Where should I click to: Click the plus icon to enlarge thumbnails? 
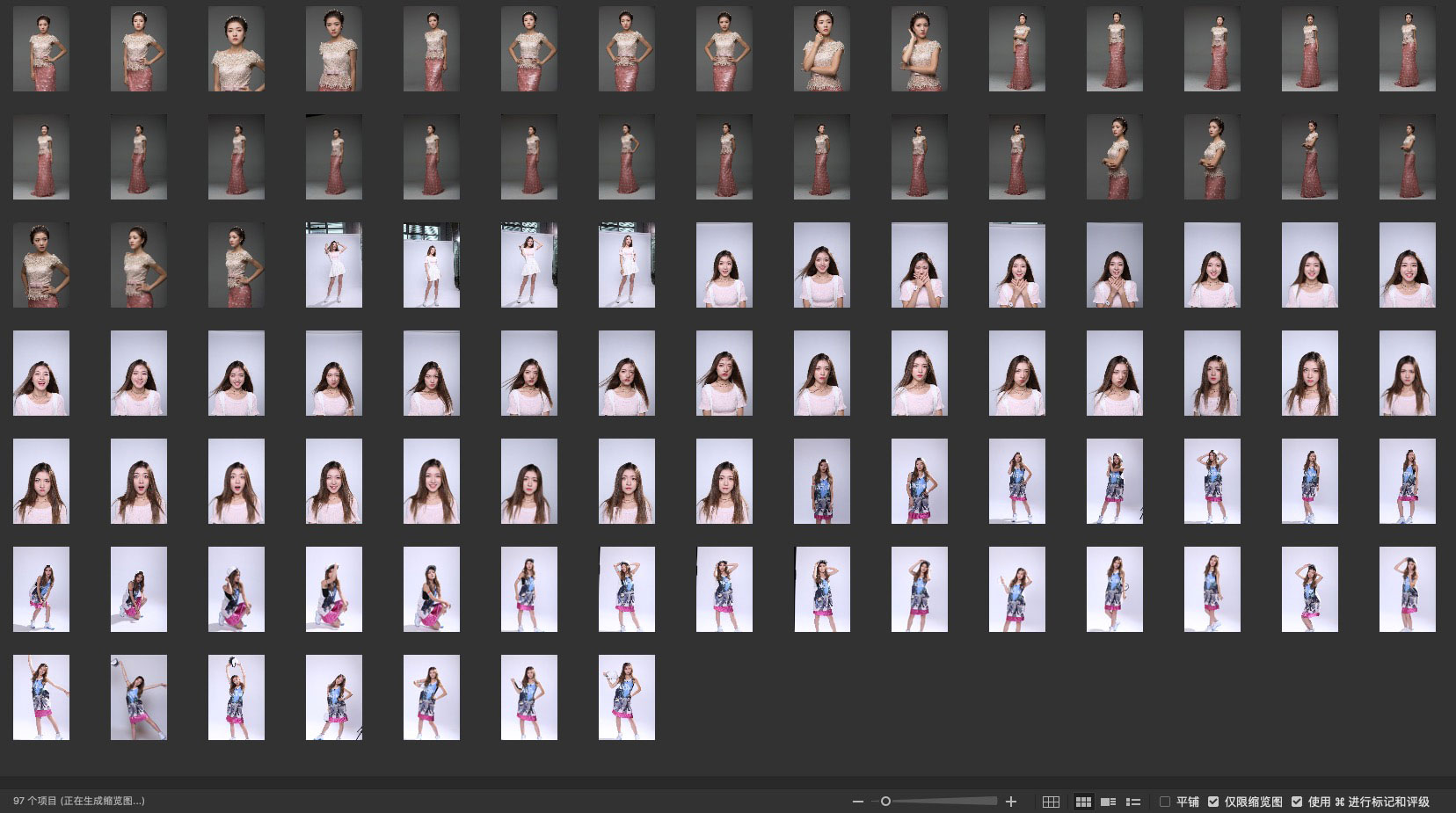[1011, 802]
